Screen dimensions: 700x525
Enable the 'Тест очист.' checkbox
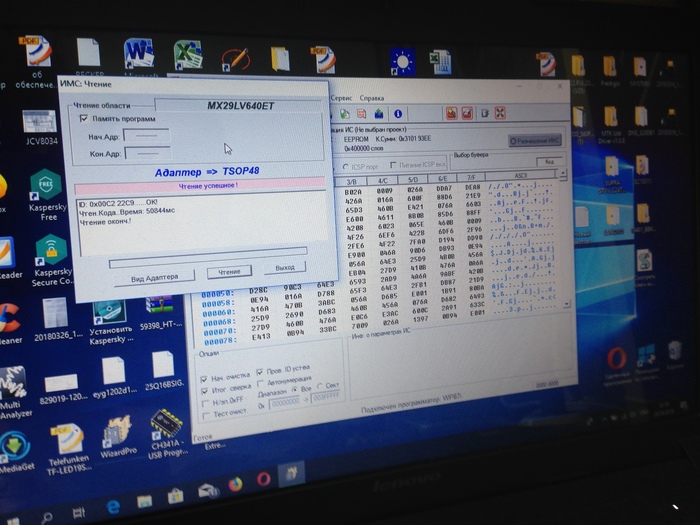(203, 411)
